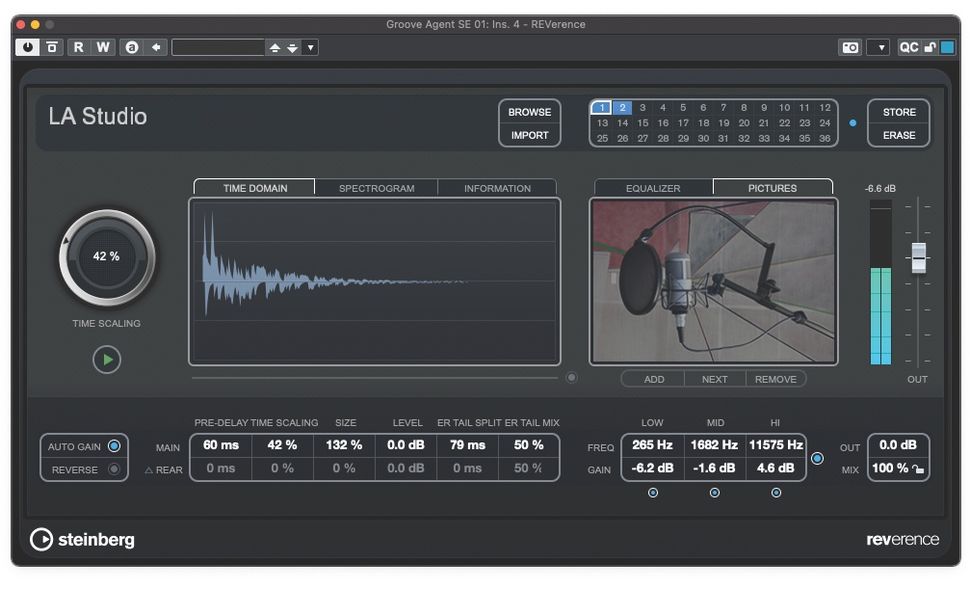Switch to the SPECTROGRAM tab
This screenshot has height=589, width=970.
pos(376,187)
